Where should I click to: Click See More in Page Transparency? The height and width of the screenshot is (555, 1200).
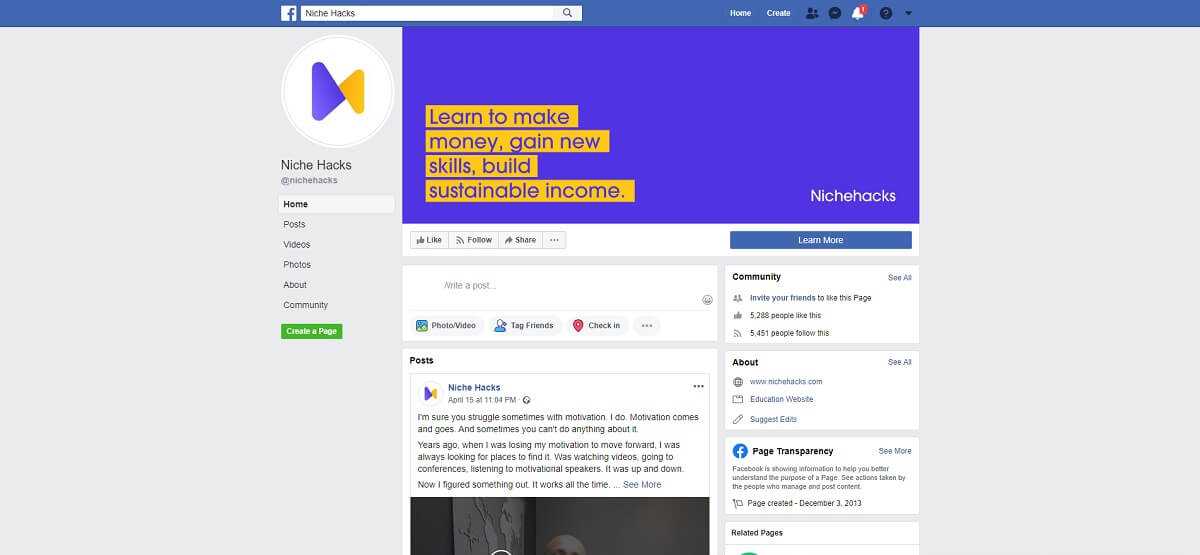[895, 451]
